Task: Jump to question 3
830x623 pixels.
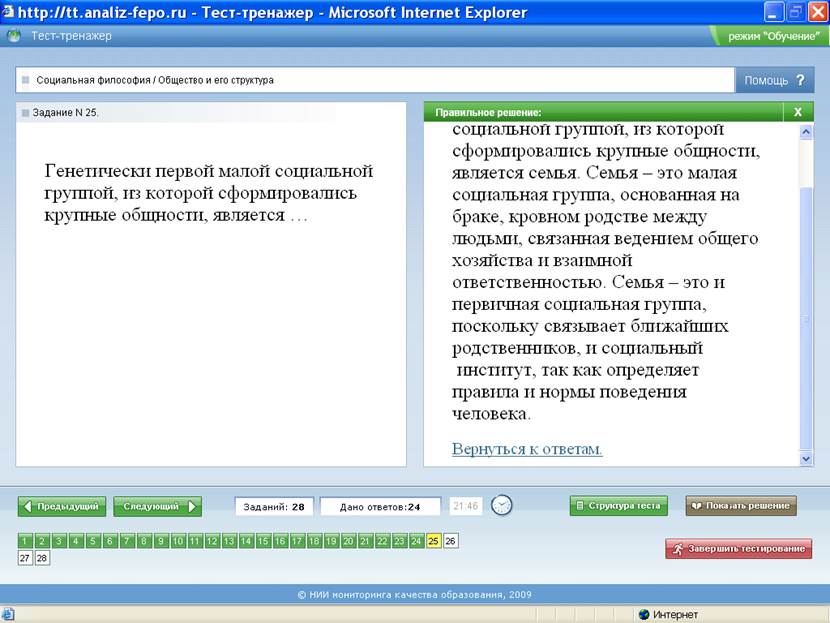Action: coord(59,541)
